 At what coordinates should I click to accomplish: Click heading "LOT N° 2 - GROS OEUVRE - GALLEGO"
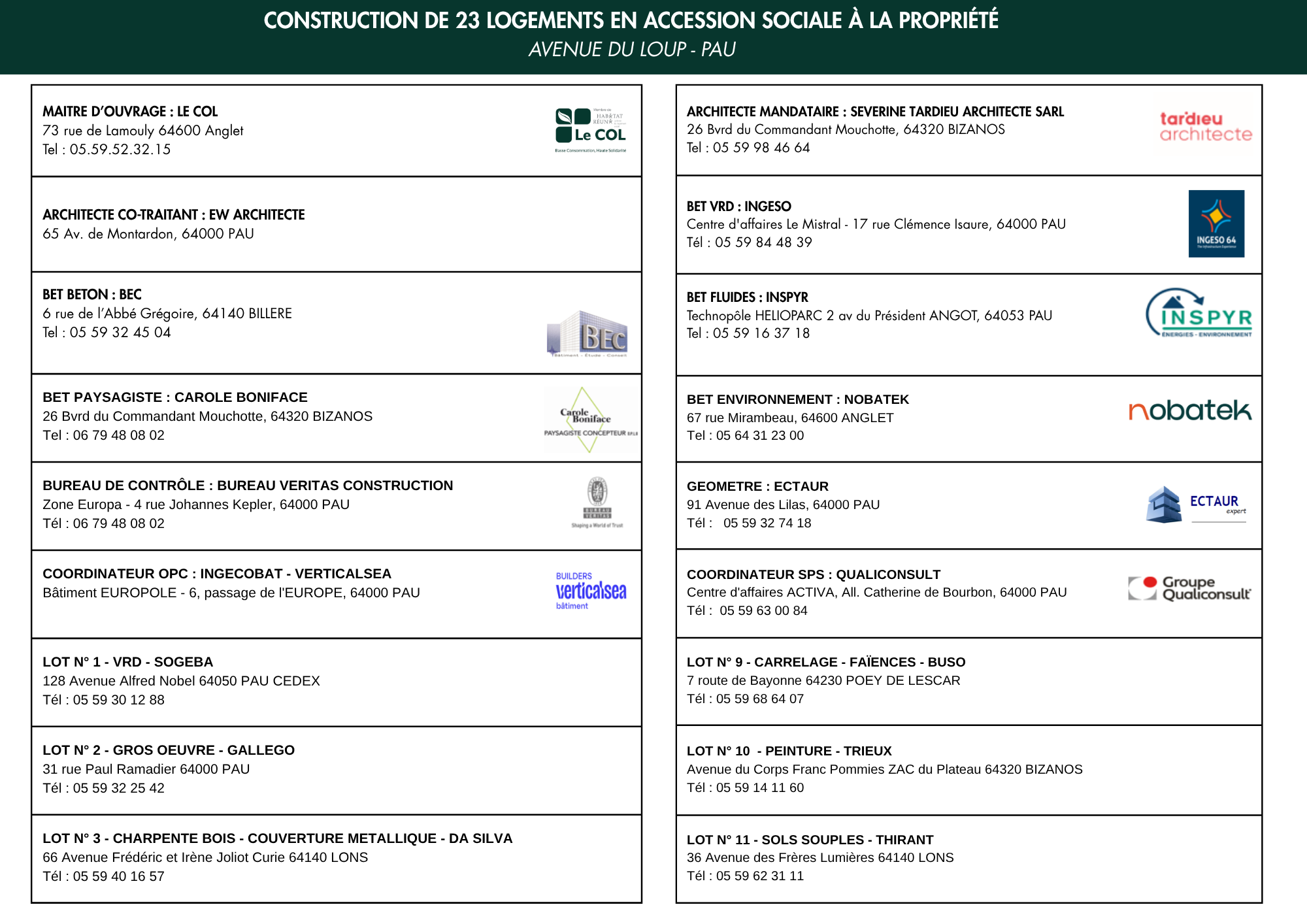click(x=169, y=750)
